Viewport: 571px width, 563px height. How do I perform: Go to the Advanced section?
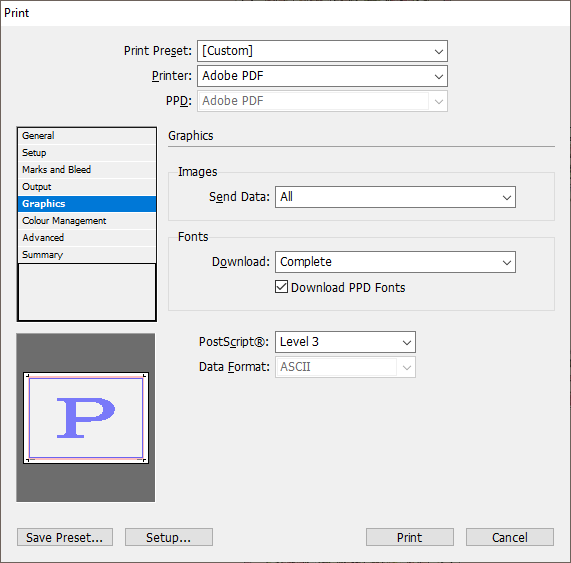[87, 238]
